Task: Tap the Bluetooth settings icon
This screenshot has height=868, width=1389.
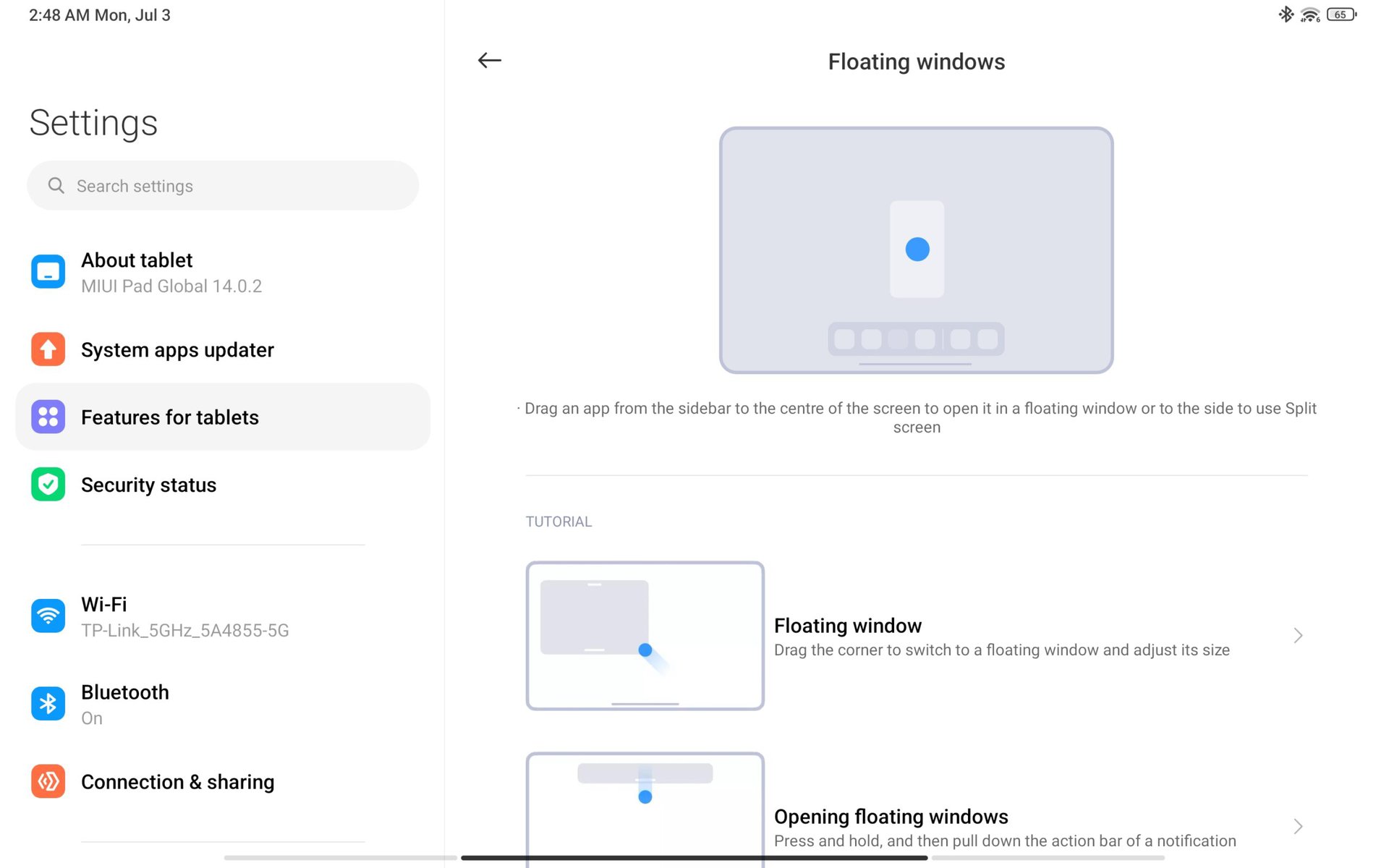Action: pos(48,703)
